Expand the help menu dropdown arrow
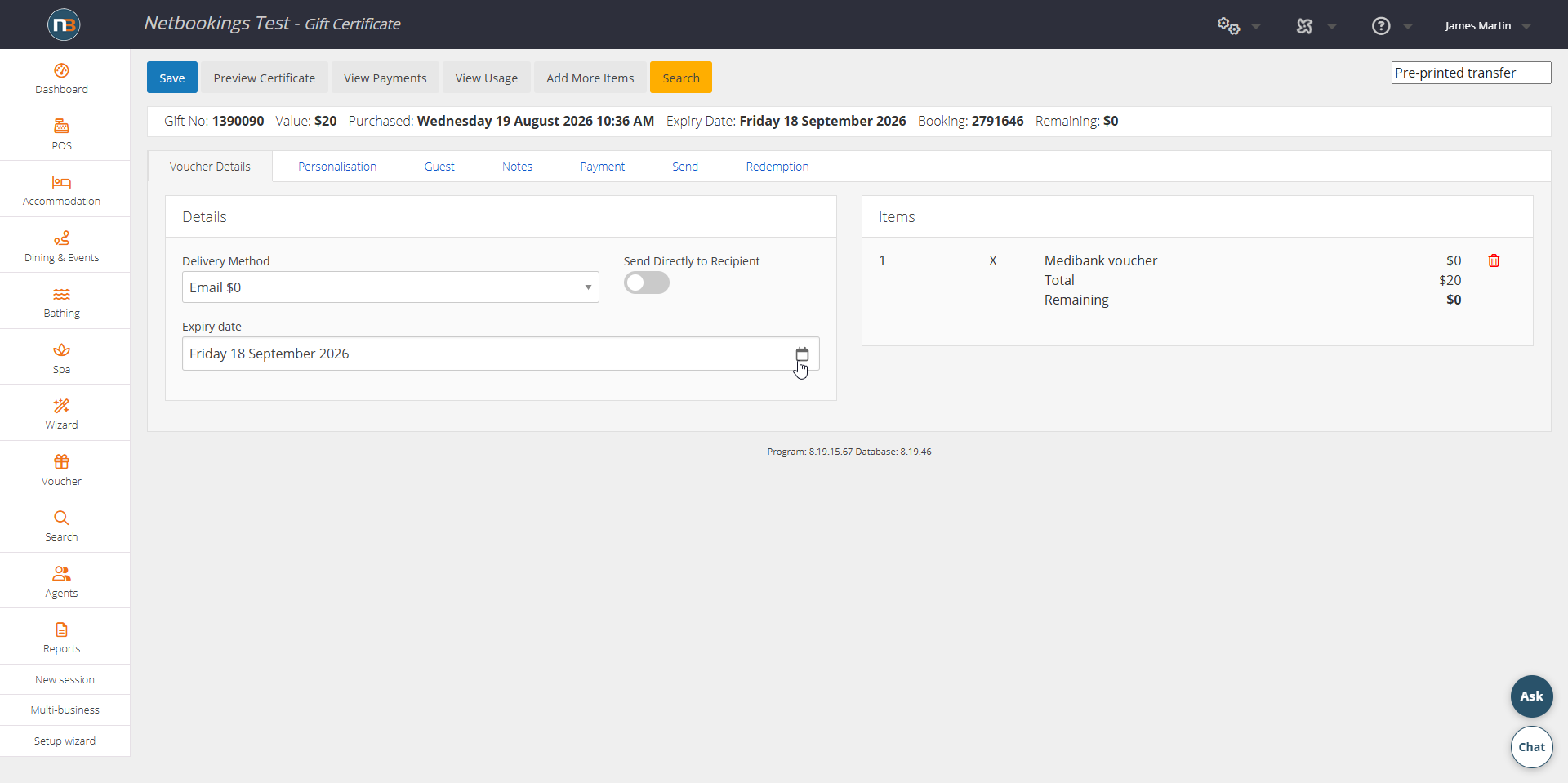1568x783 pixels. (x=1408, y=26)
